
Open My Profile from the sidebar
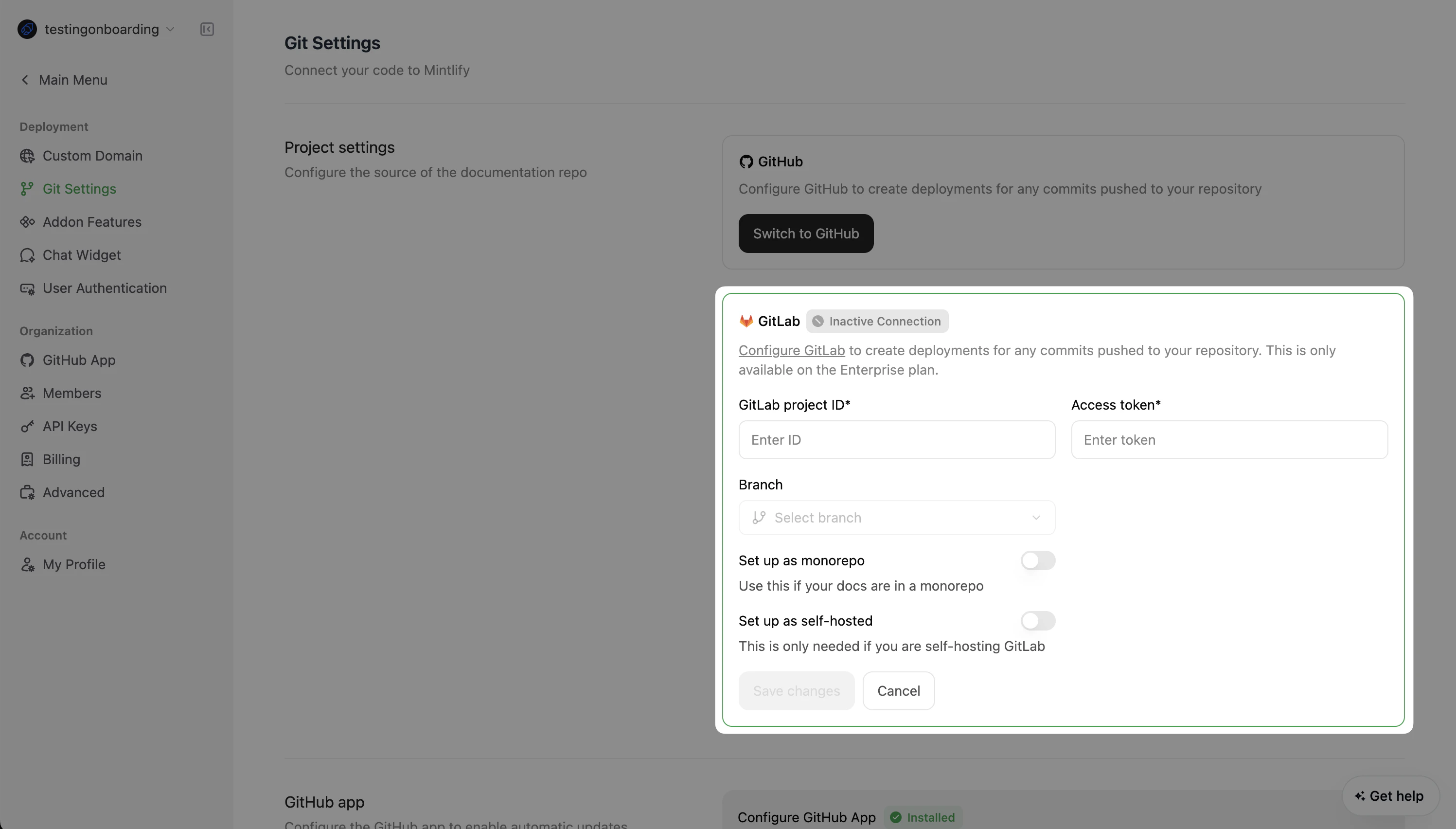(74, 564)
